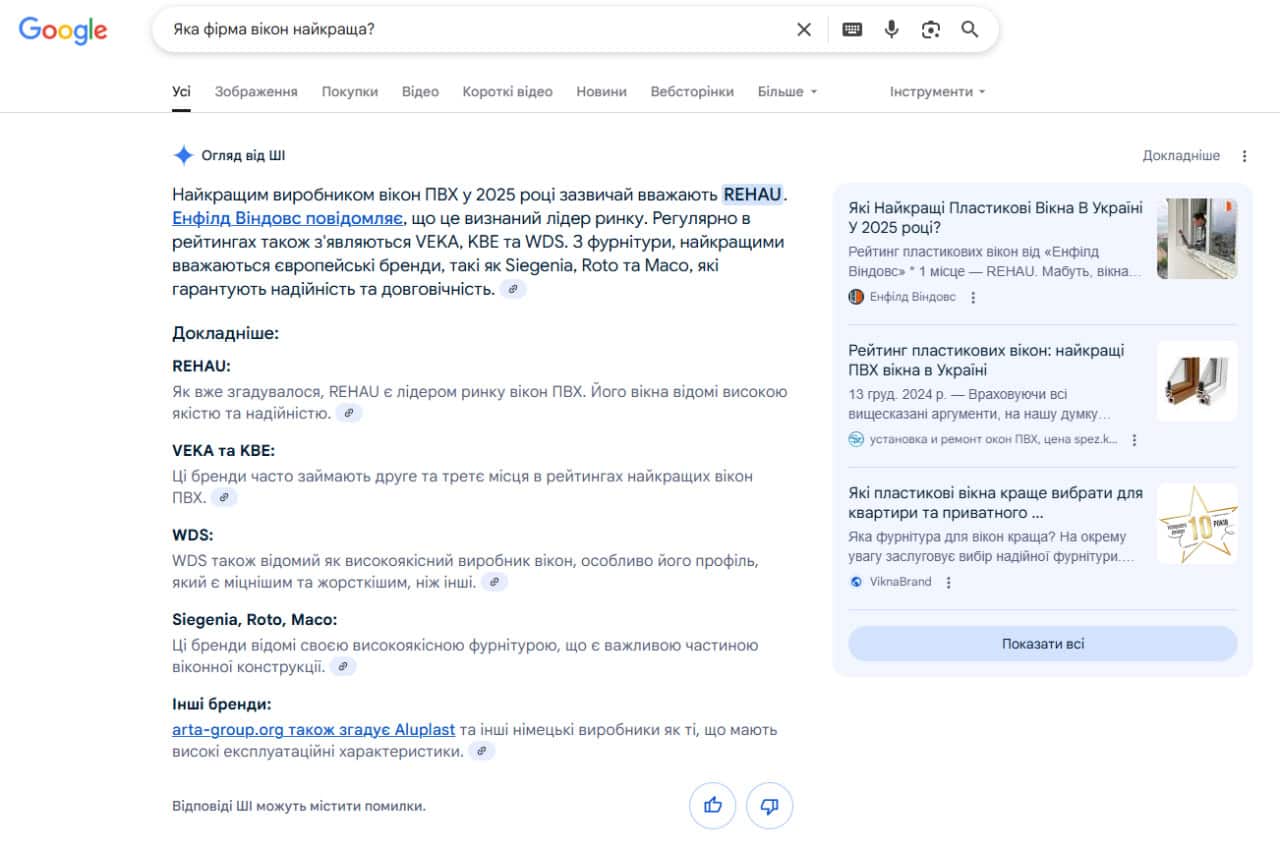Click source link chip in REHAU section
The height and width of the screenshot is (849, 1280).
point(349,413)
